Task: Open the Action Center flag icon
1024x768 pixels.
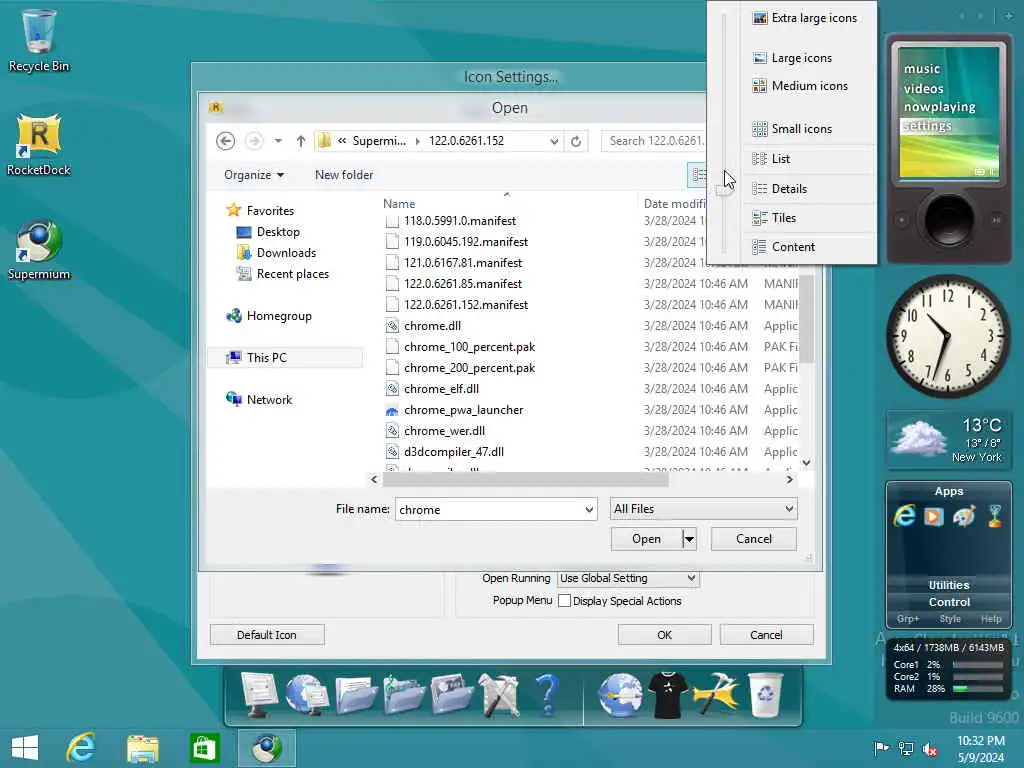Action: pyautogui.click(x=881, y=748)
